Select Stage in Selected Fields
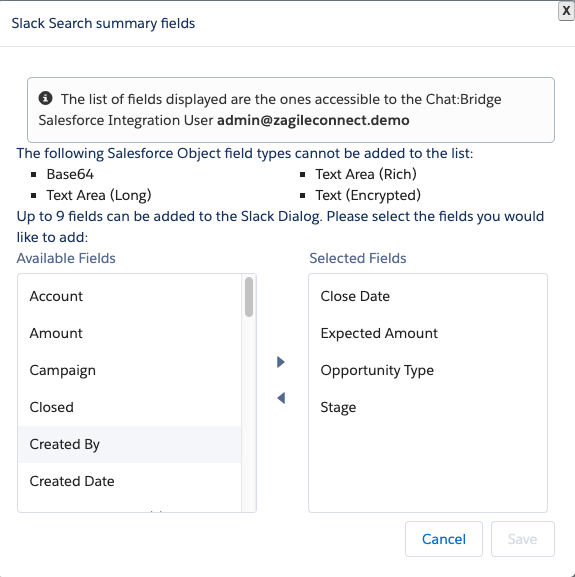575x577 pixels. (x=428, y=407)
